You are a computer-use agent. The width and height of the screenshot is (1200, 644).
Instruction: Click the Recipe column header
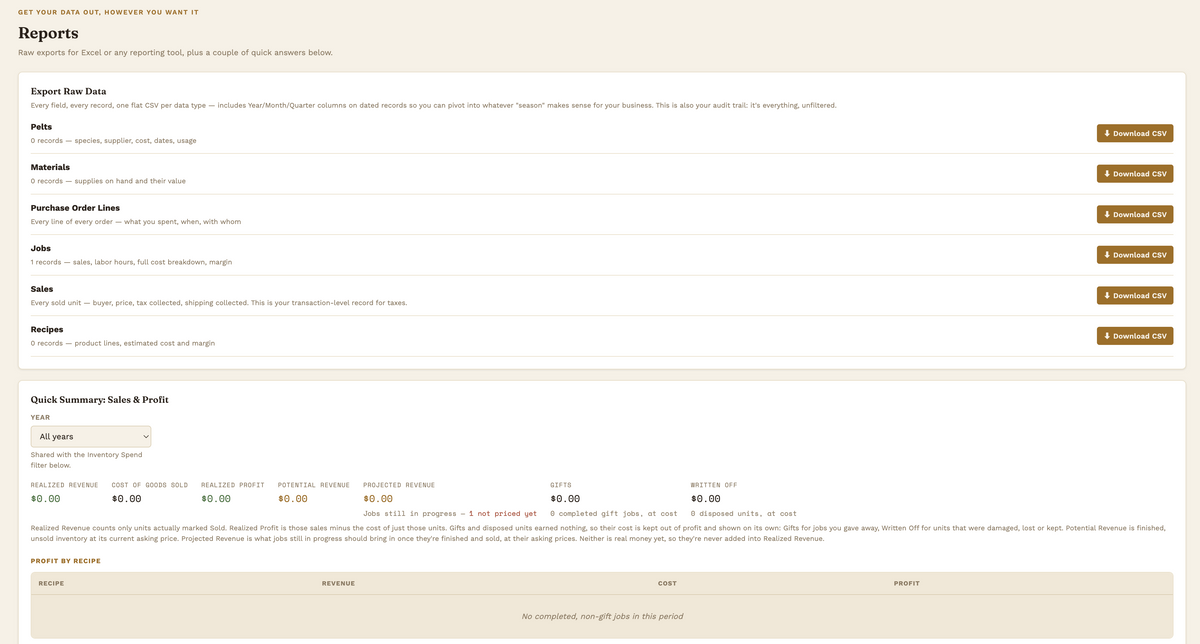pyautogui.click(x=51, y=583)
